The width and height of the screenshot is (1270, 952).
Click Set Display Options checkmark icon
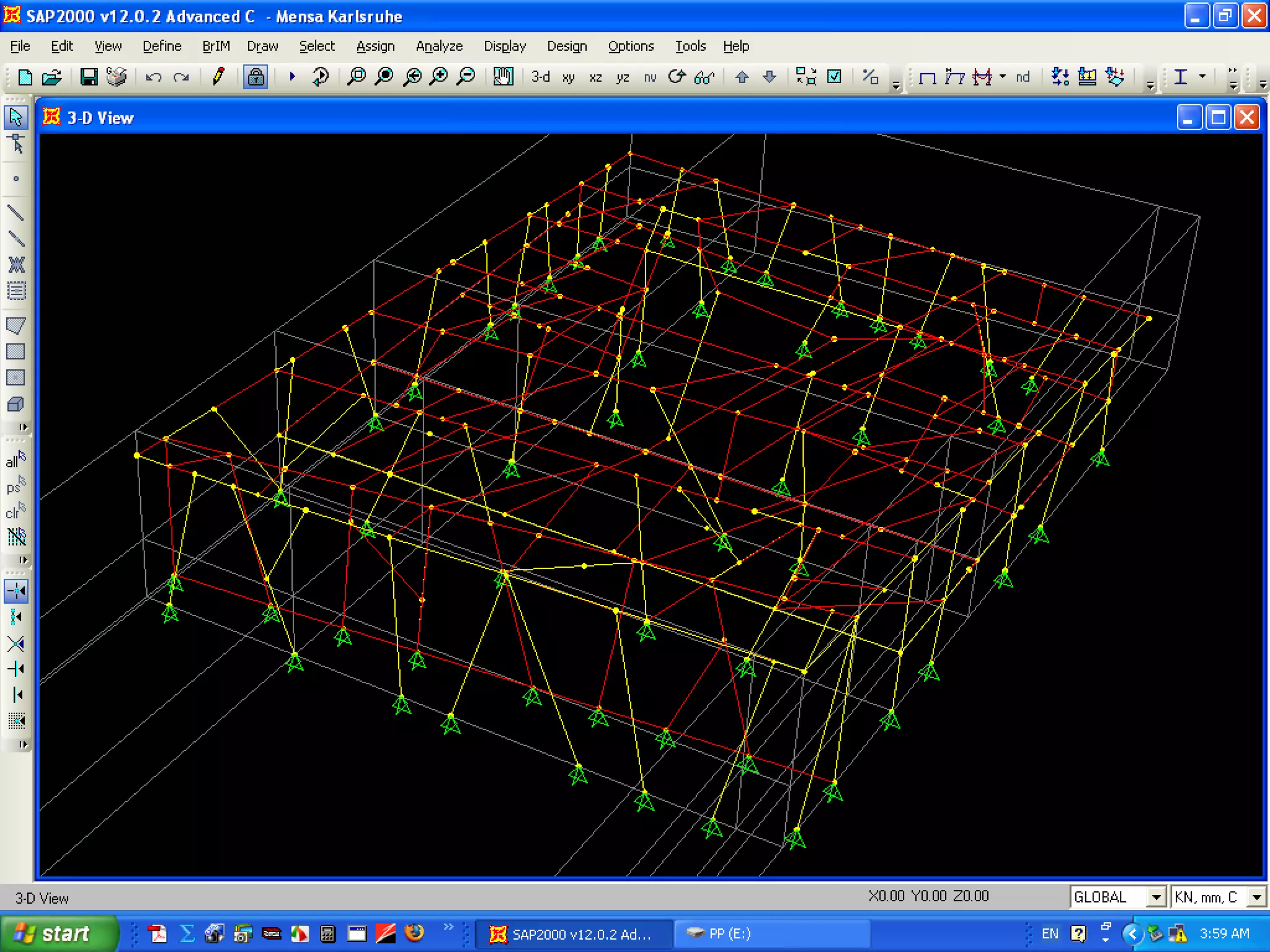pos(835,77)
